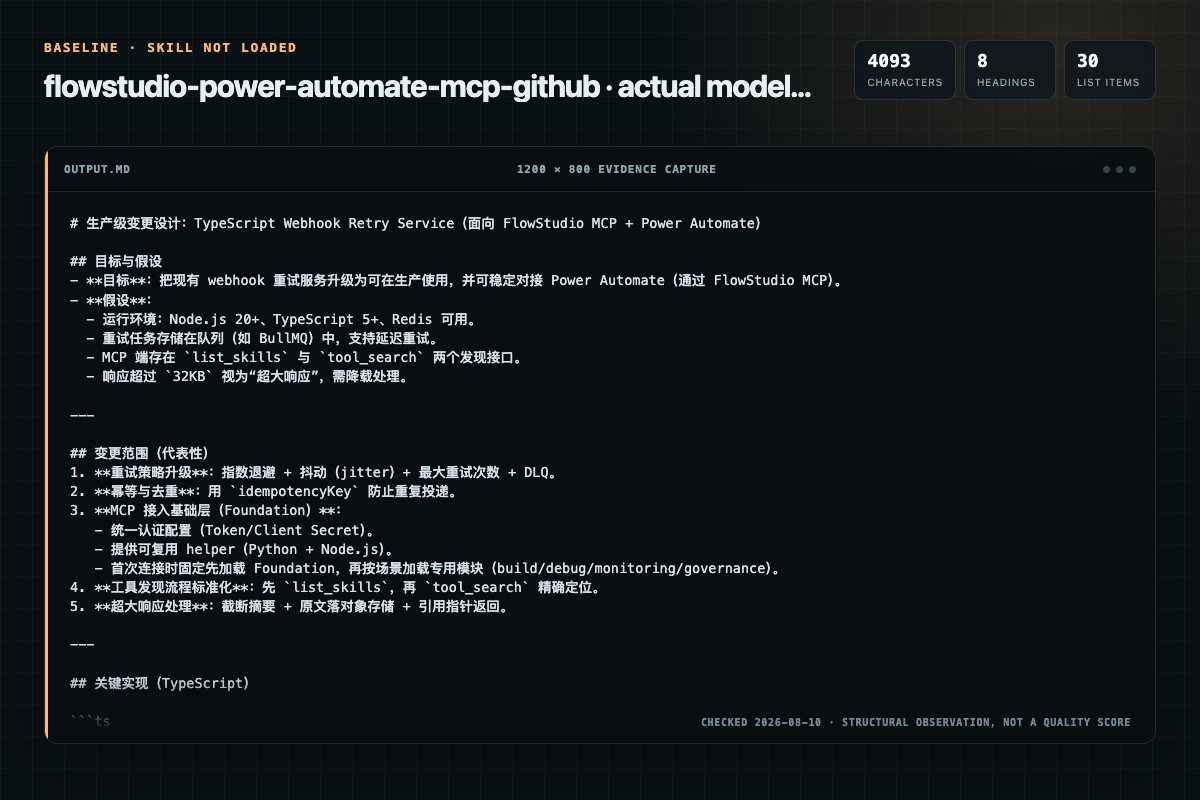Click the OUTPUT.MD file label
The width and height of the screenshot is (1200, 800).
(x=96, y=169)
